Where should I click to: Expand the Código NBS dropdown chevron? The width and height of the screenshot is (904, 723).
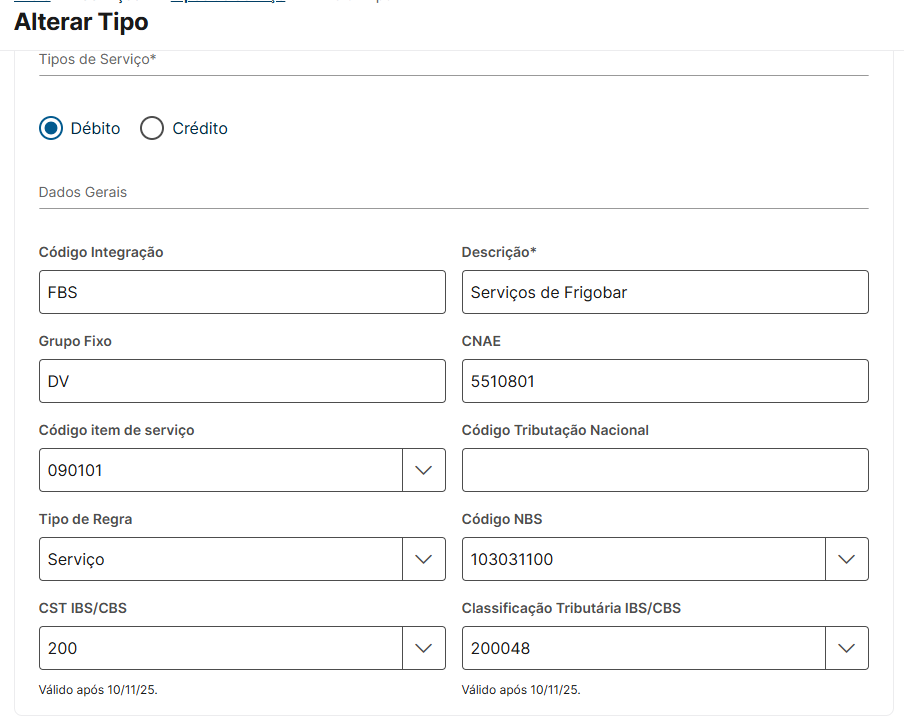[847, 559]
